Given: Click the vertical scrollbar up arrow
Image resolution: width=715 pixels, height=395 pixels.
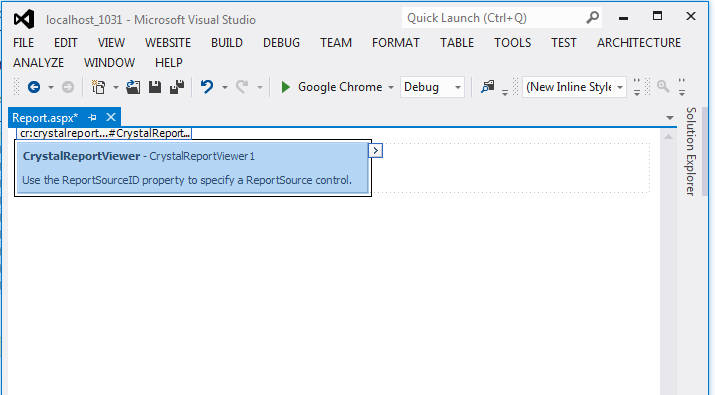Looking at the screenshot, I should tap(668, 137).
